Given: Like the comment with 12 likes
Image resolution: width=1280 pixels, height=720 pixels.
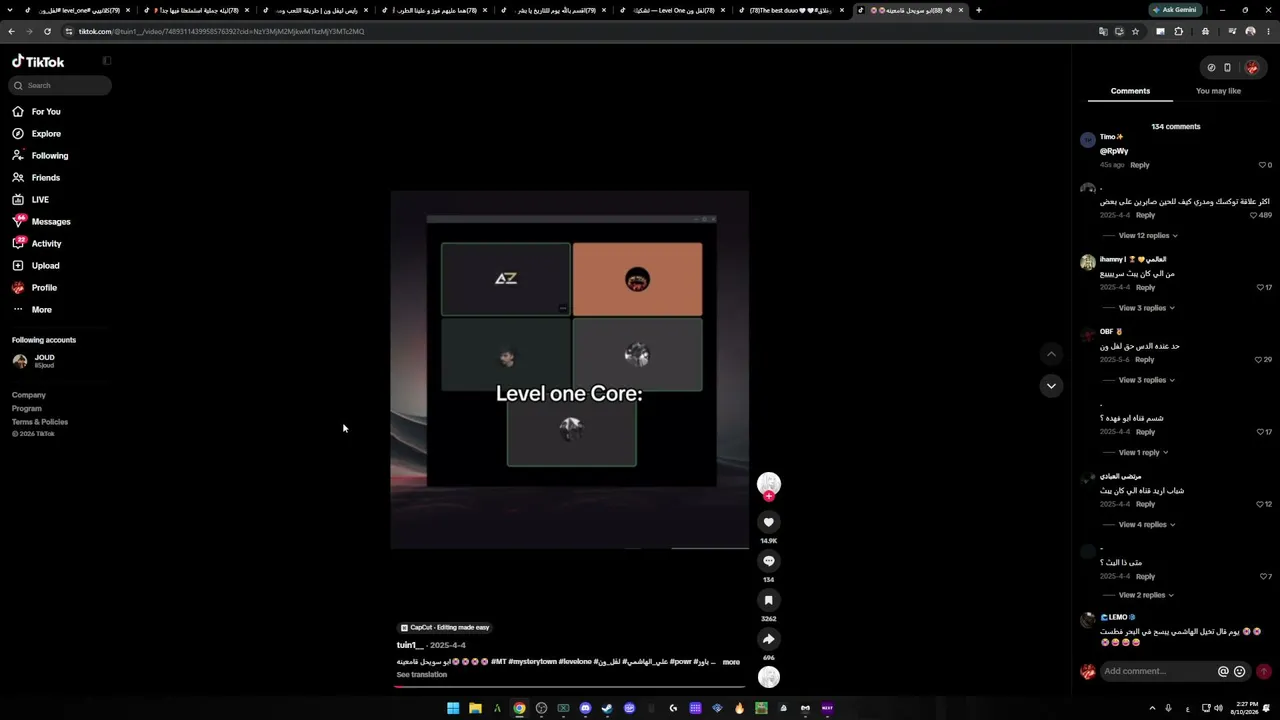Looking at the screenshot, I should click(1260, 504).
